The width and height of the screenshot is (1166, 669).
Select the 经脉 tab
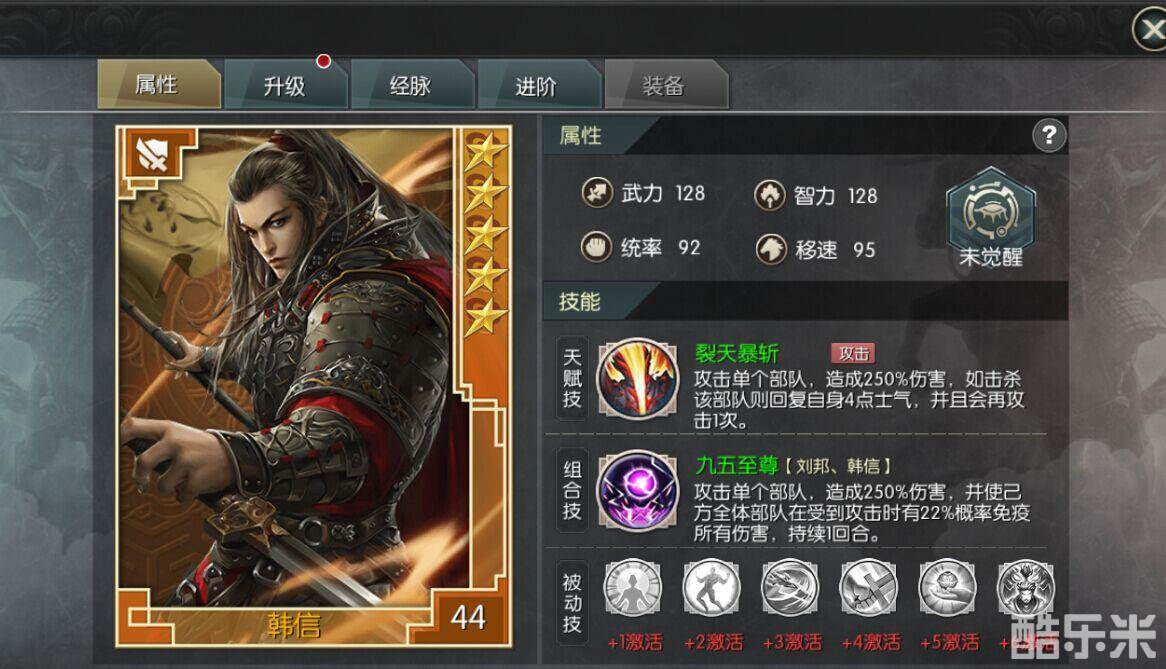[x=412, y=85]
